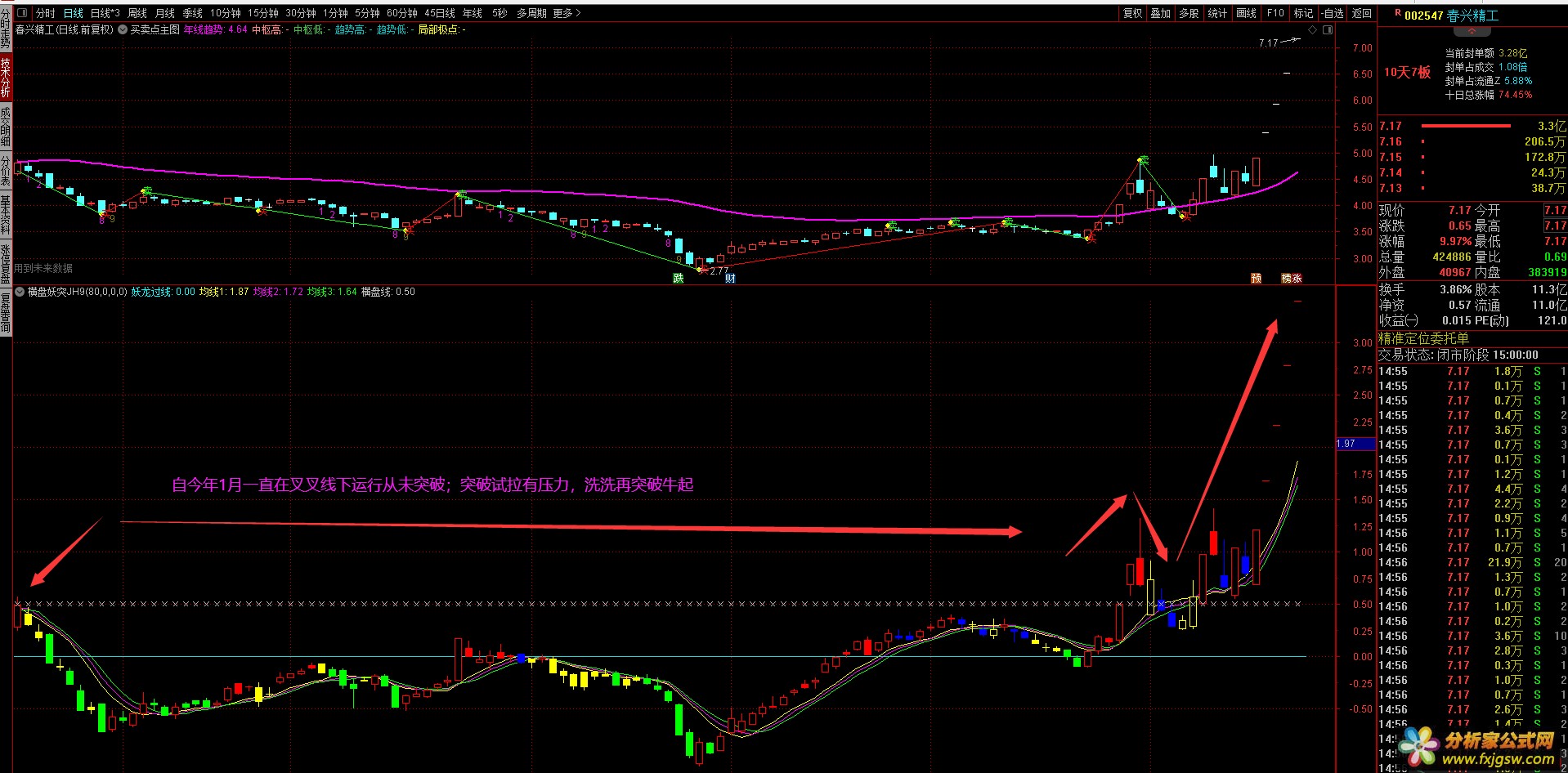Image resolution: width=1568 pixels, height=773 pixels.
Task: Click the 预 marker icon
Action: (x=1256, y=279)
